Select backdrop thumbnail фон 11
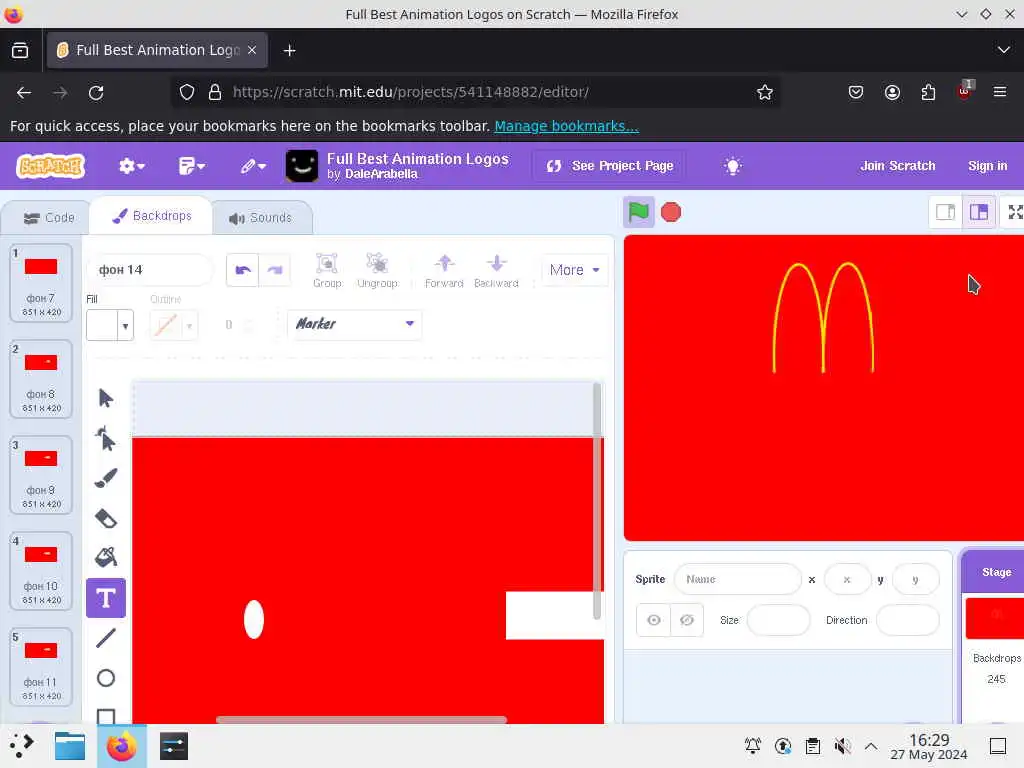The image size is (1024, 768). (41, 667)
